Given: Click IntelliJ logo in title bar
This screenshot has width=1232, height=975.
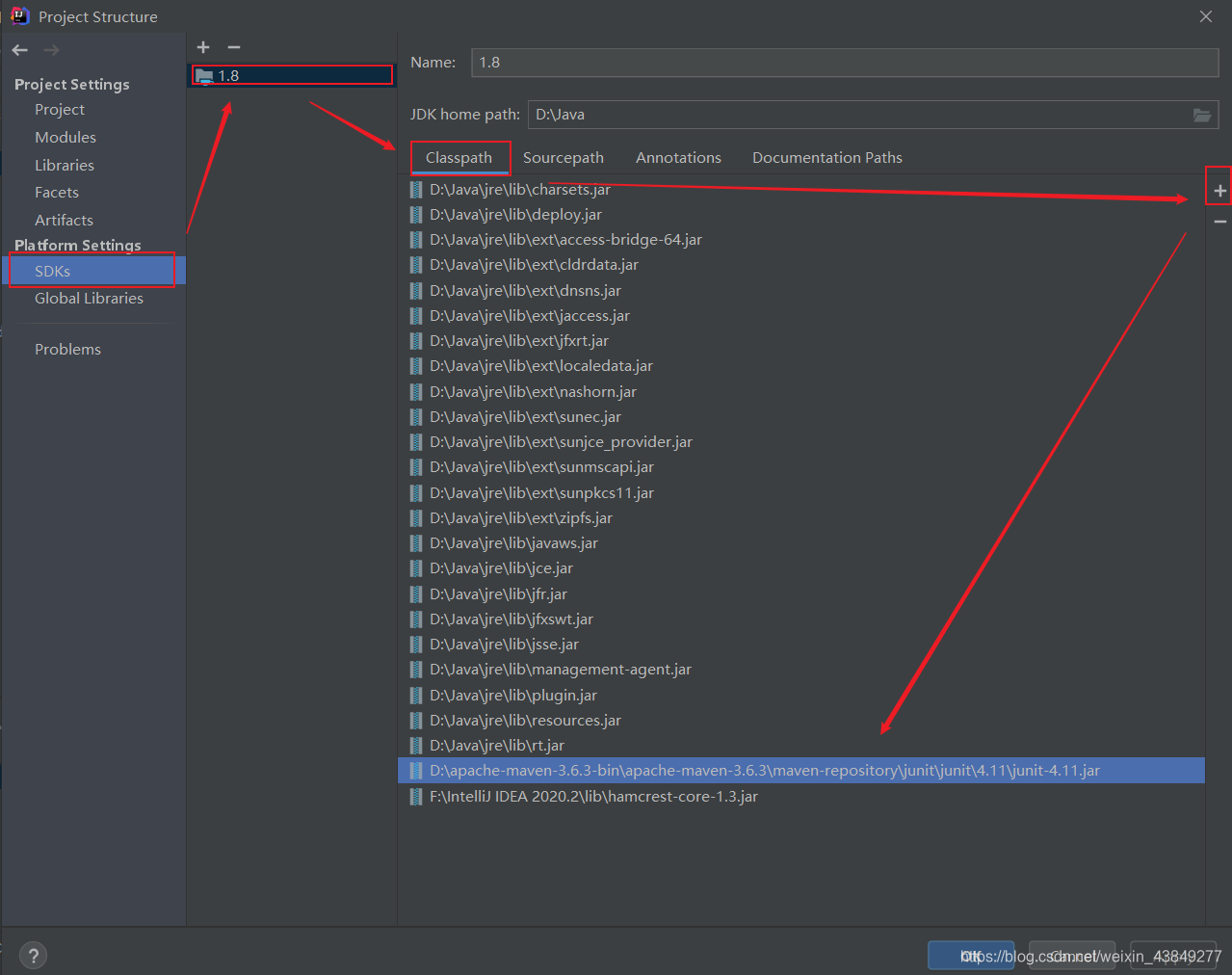Looking at the screenshot, I should [x=20, y=16].
